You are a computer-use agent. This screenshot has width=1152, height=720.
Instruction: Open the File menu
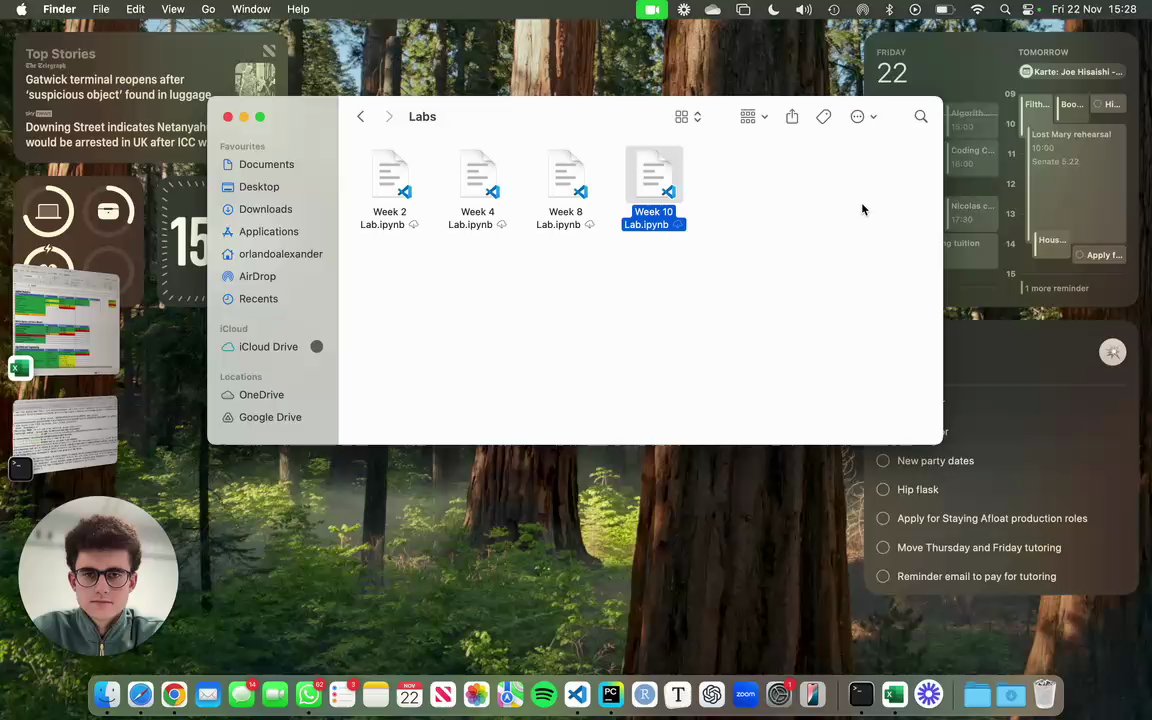click(101, 10)
